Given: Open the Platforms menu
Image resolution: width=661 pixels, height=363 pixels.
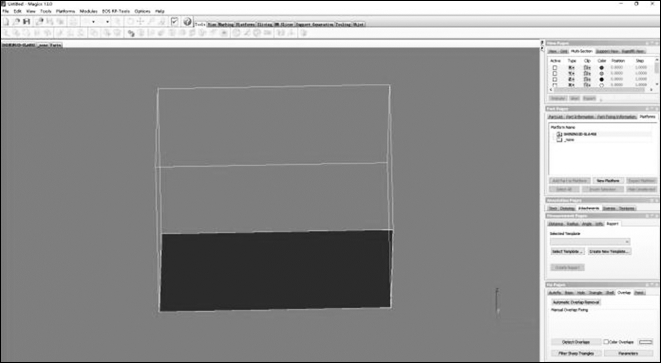Looking at the screenshot, I should coord(65,11).
